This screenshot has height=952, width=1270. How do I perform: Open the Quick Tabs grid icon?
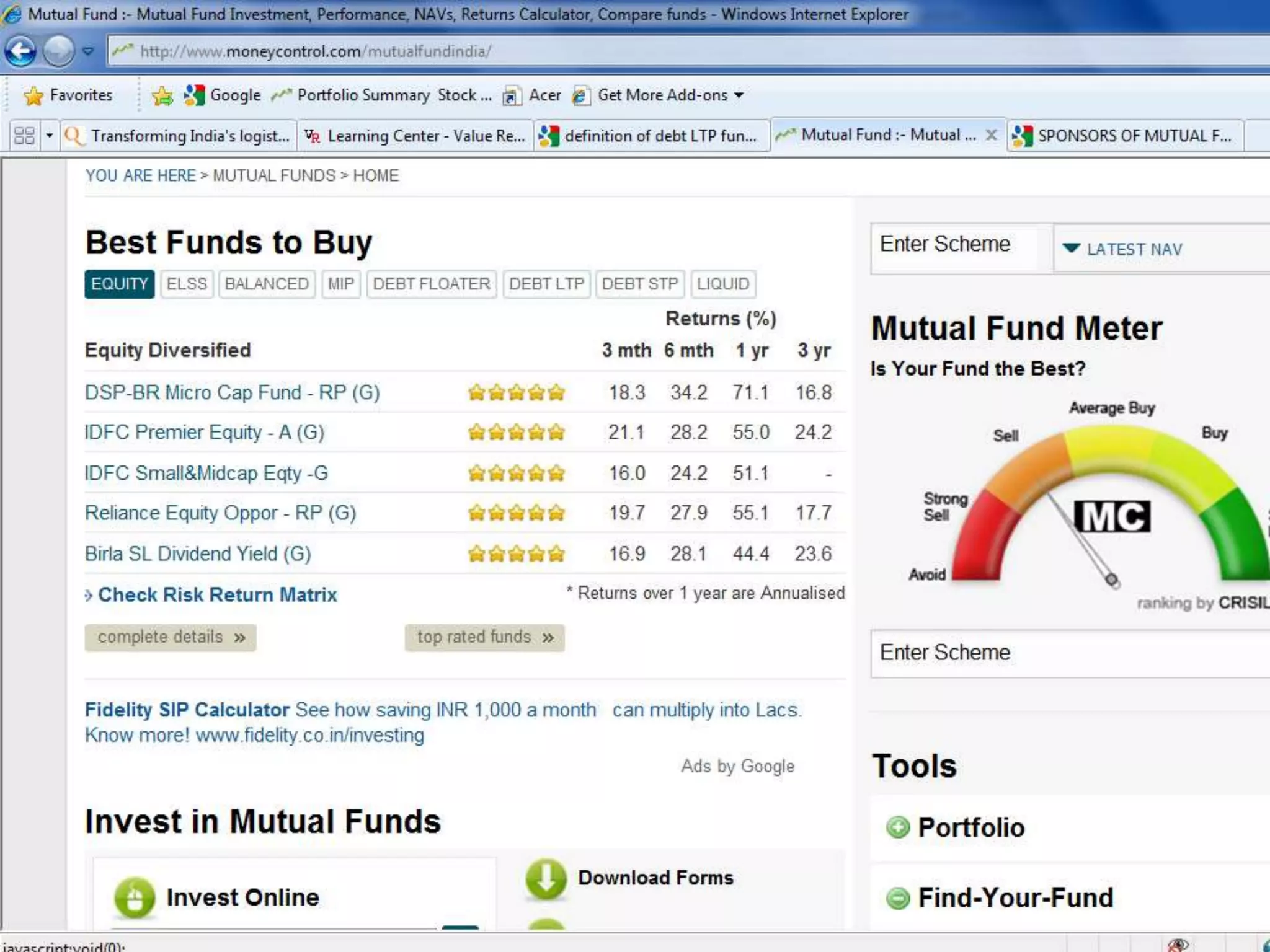24,136
